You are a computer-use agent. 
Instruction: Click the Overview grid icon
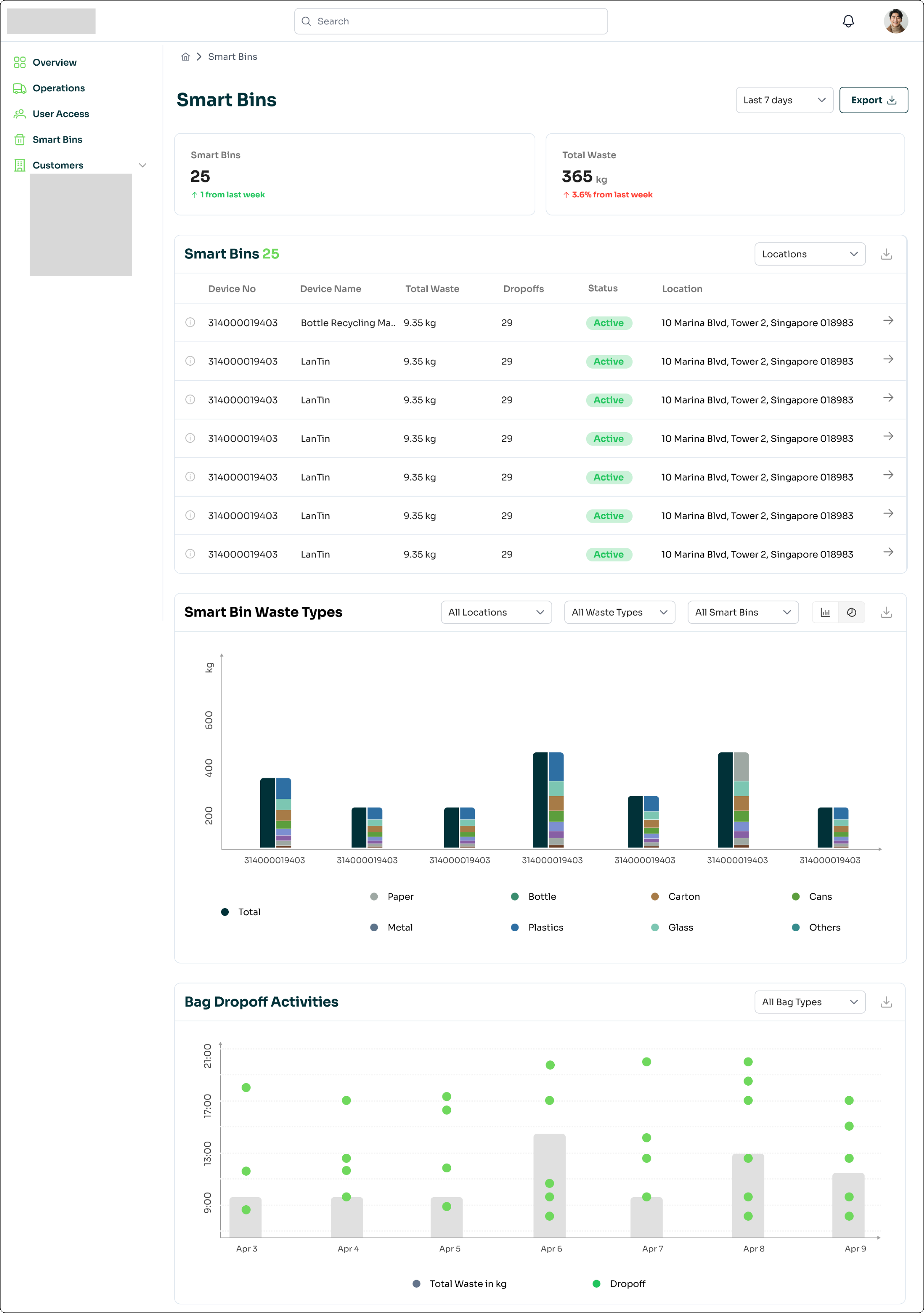[19, 62]
